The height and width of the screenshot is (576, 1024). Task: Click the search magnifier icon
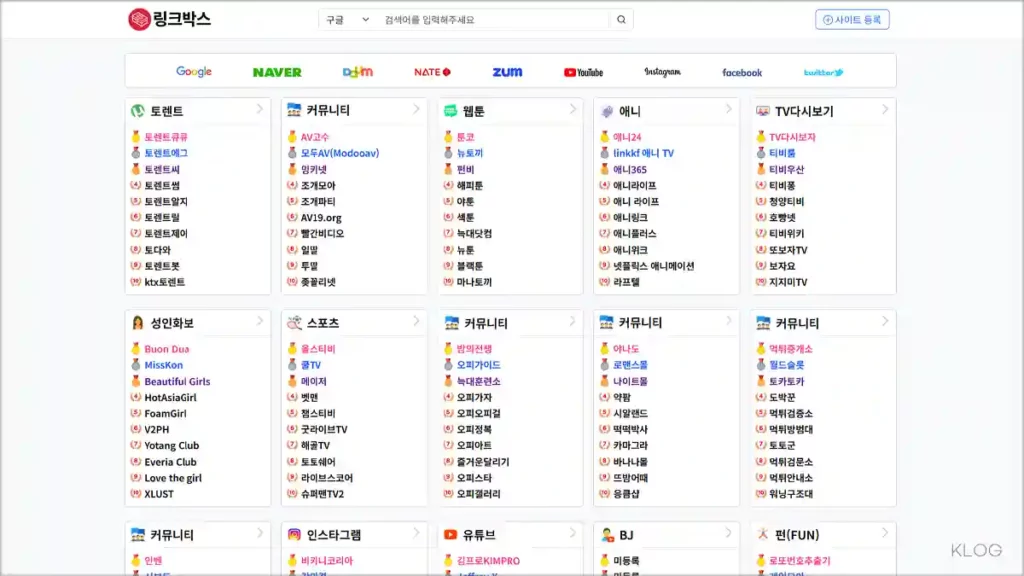pos(621,20)
